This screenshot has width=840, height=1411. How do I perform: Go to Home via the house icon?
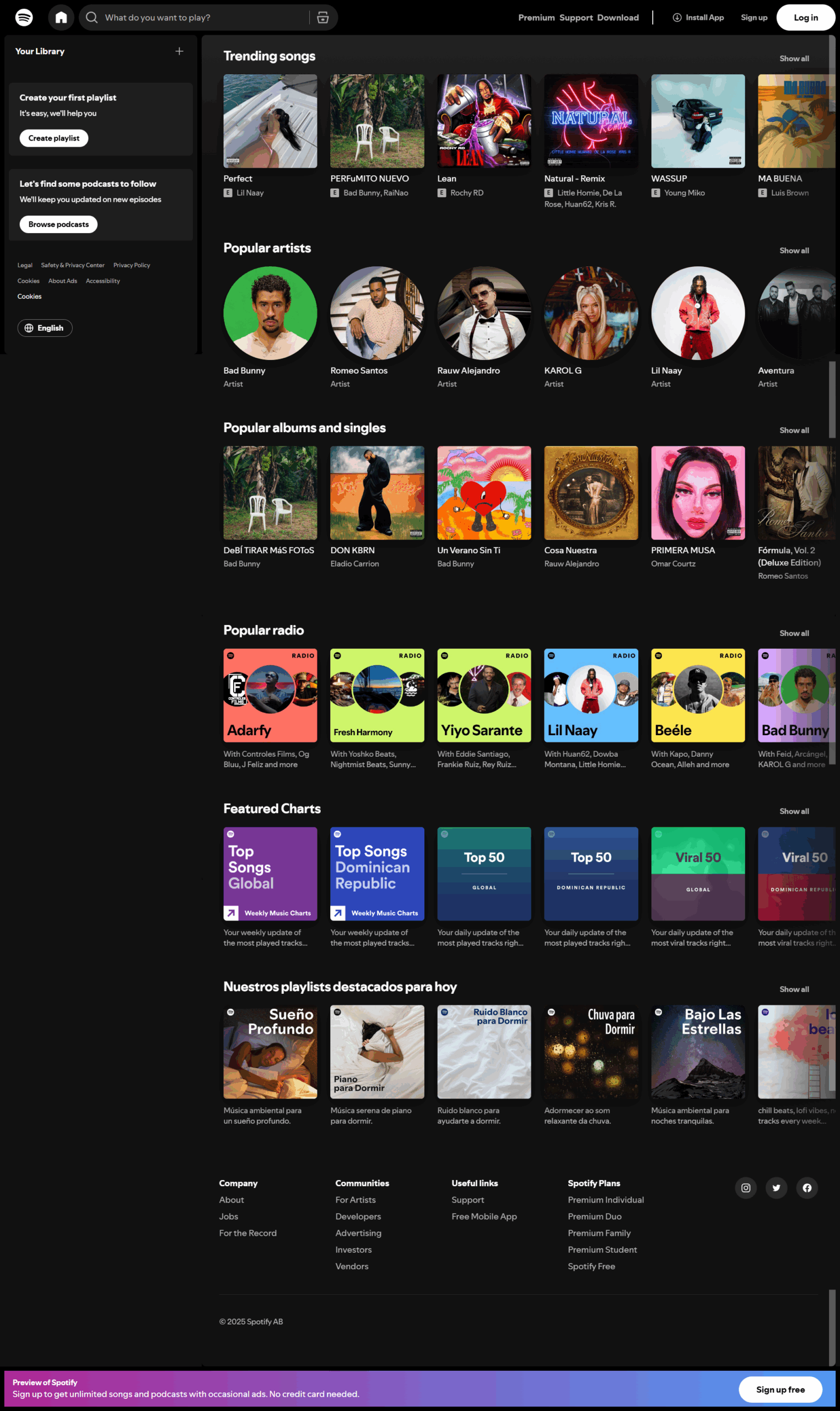(61, 18)
